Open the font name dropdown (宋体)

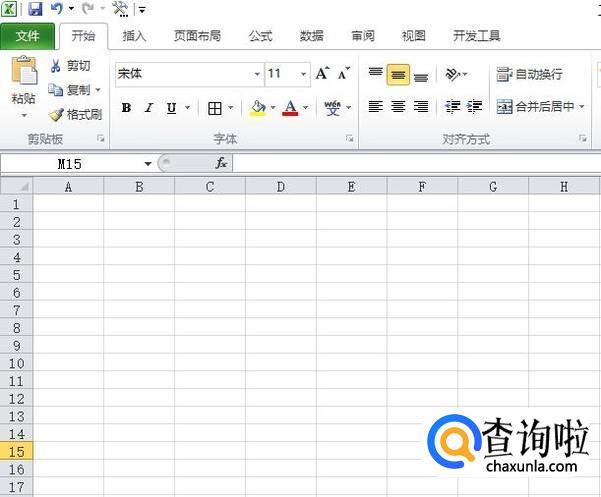click(x=257, y=74)
